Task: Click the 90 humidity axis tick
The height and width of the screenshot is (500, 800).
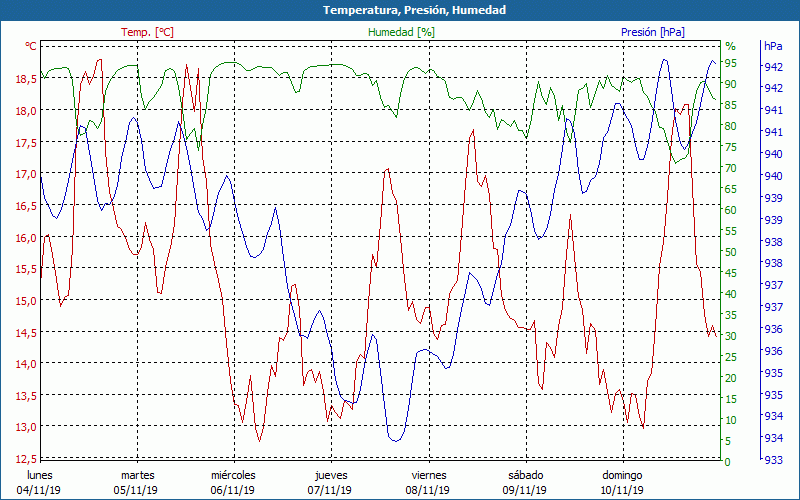Action: 731,84
